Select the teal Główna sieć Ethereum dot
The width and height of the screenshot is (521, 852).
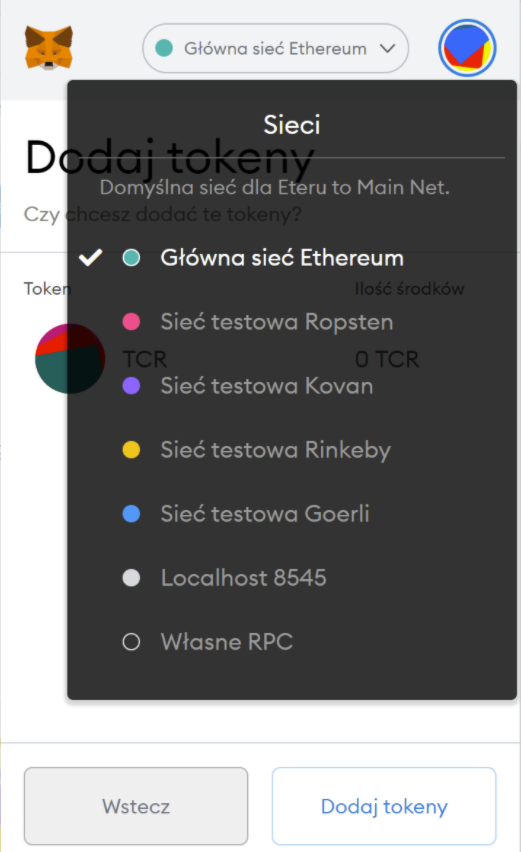131,258
